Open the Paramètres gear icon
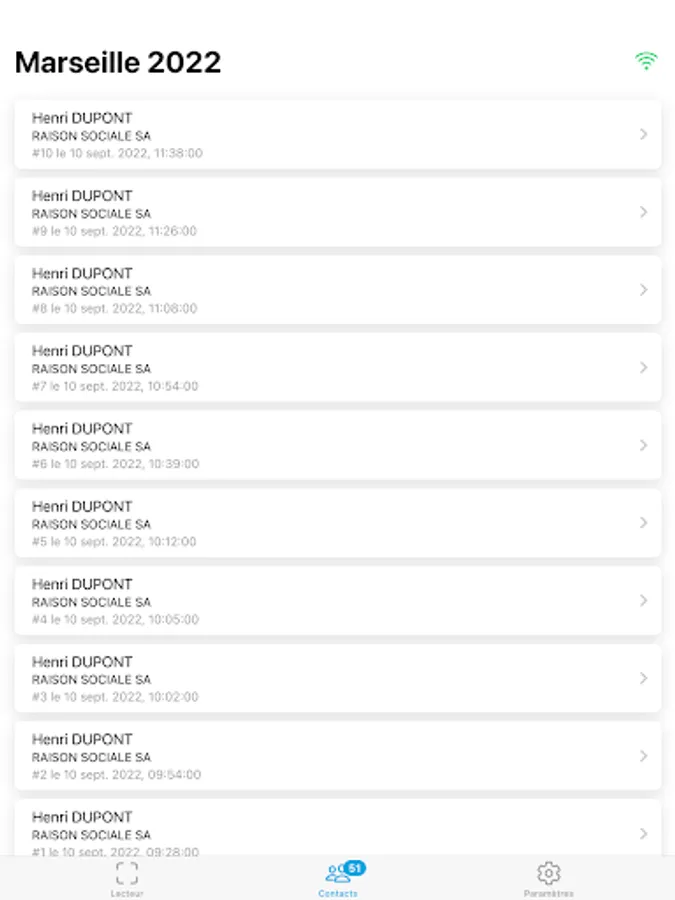 click(549, 873)
